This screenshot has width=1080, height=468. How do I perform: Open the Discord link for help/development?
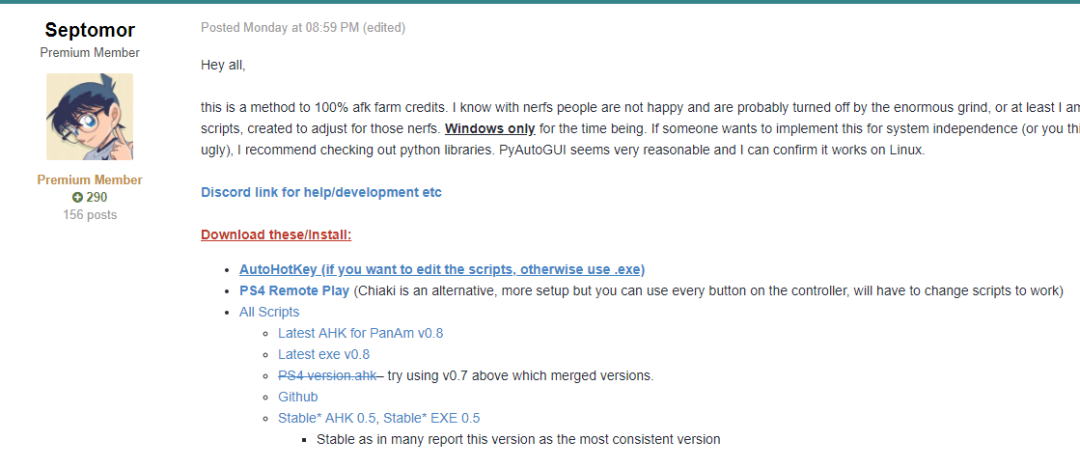coord(321,192)
